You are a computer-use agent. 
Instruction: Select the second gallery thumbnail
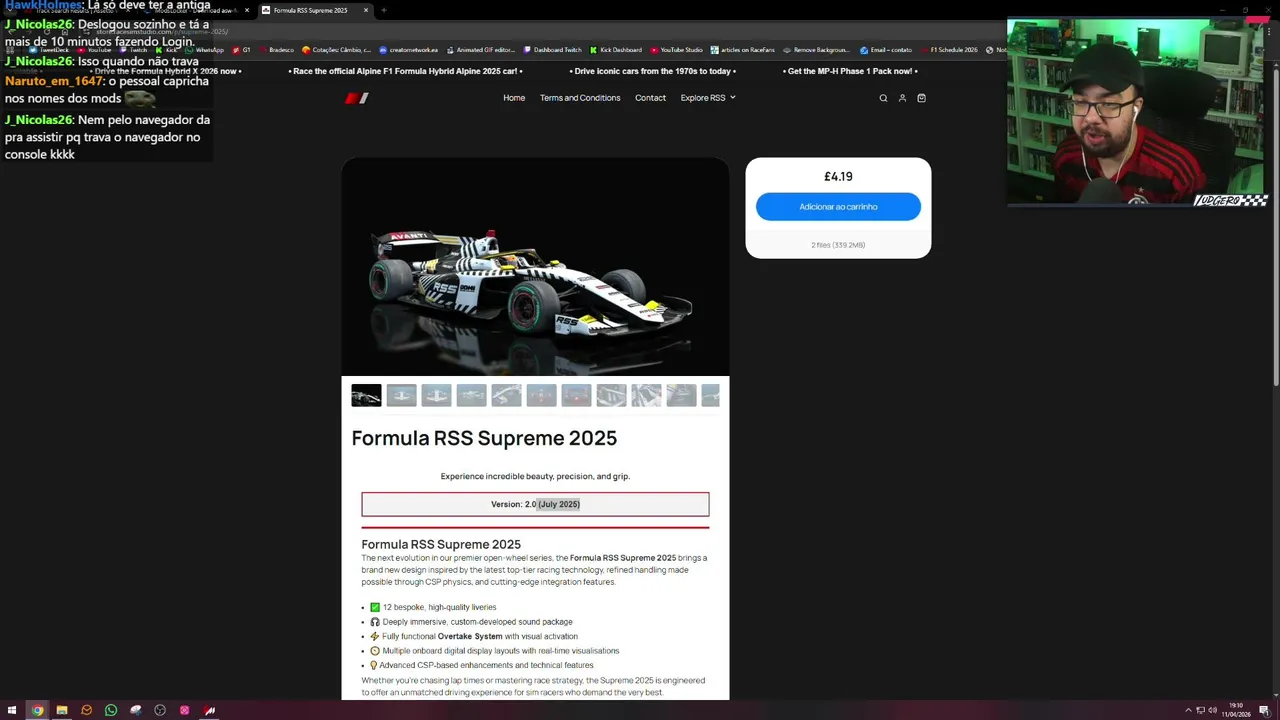coord(401,395)
